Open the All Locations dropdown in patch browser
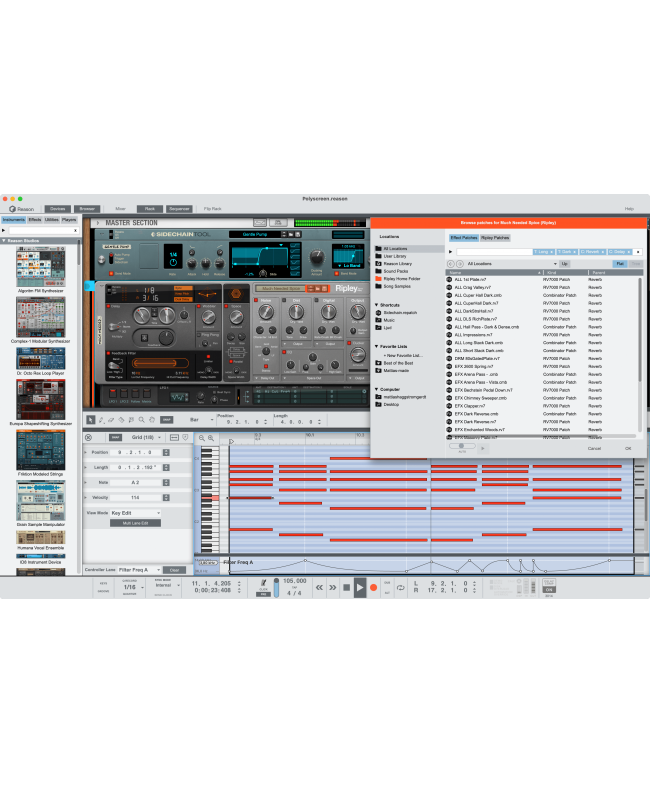Image resolution: width=650 pixels, height=794 pixels. [x=512, y=264]
